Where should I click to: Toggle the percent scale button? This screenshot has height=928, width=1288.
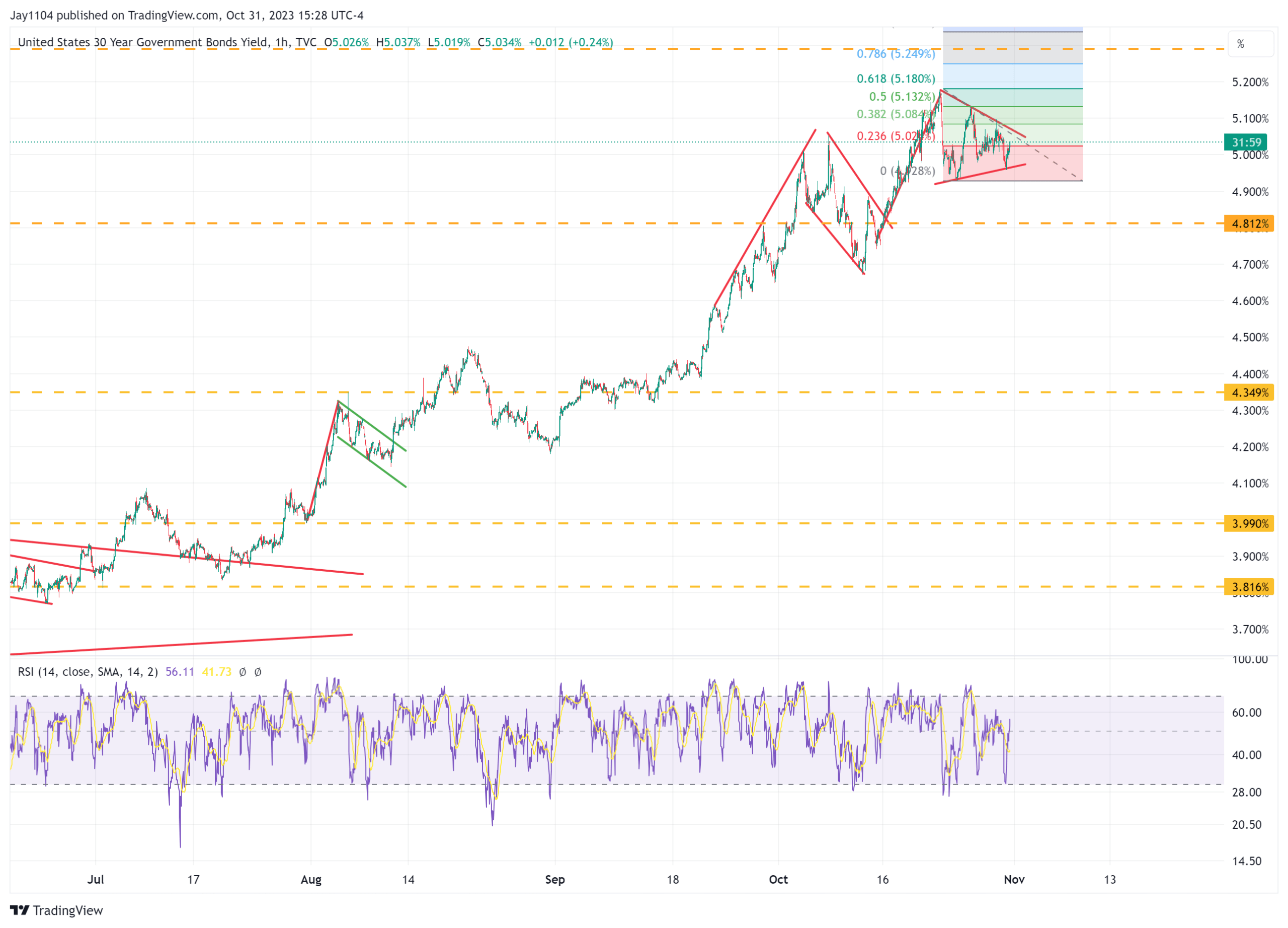(x=1251, y=44)
